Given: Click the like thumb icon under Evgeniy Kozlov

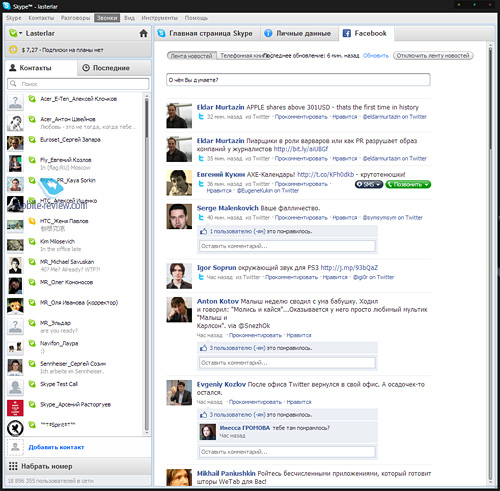Looking at the screenshot, I should coord(203,415).
